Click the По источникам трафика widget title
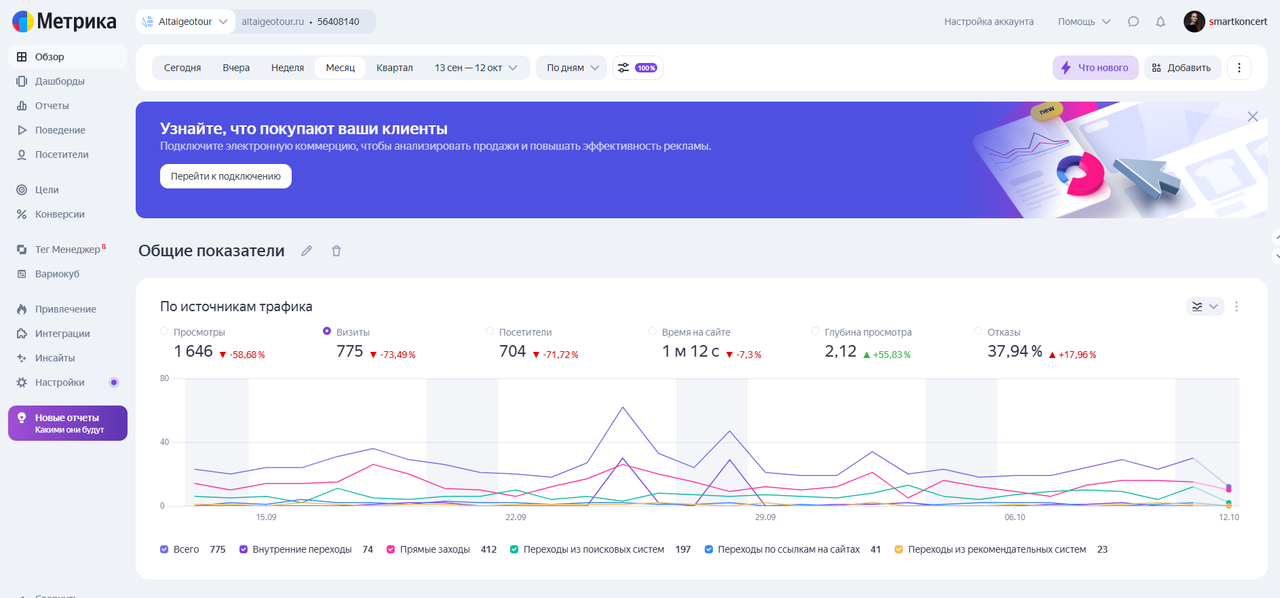 (236, 307)
